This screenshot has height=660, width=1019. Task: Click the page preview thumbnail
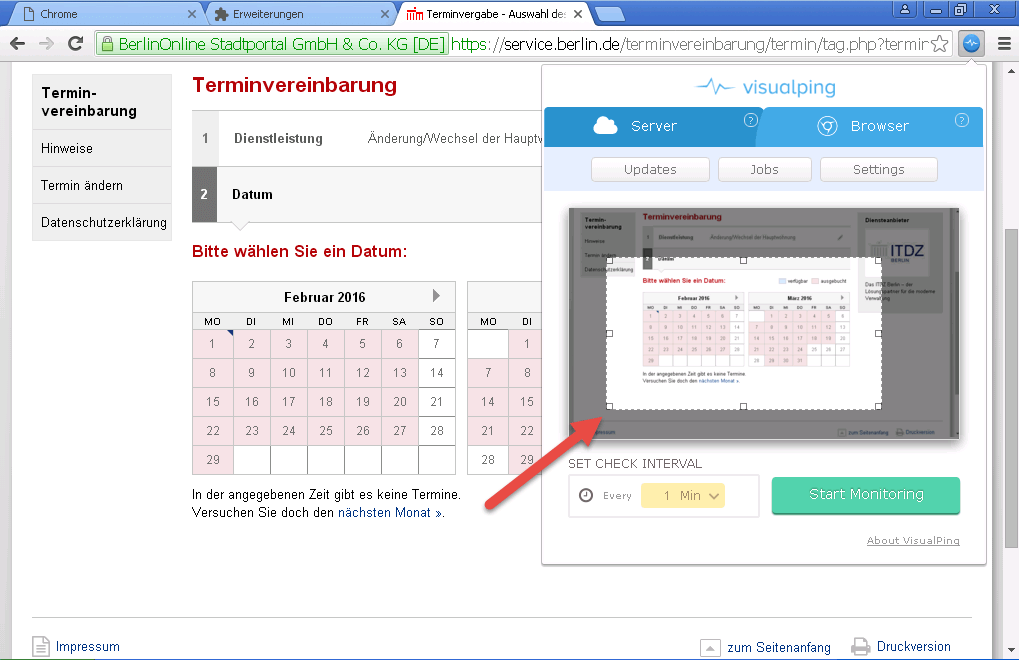[x=764, y=324]
